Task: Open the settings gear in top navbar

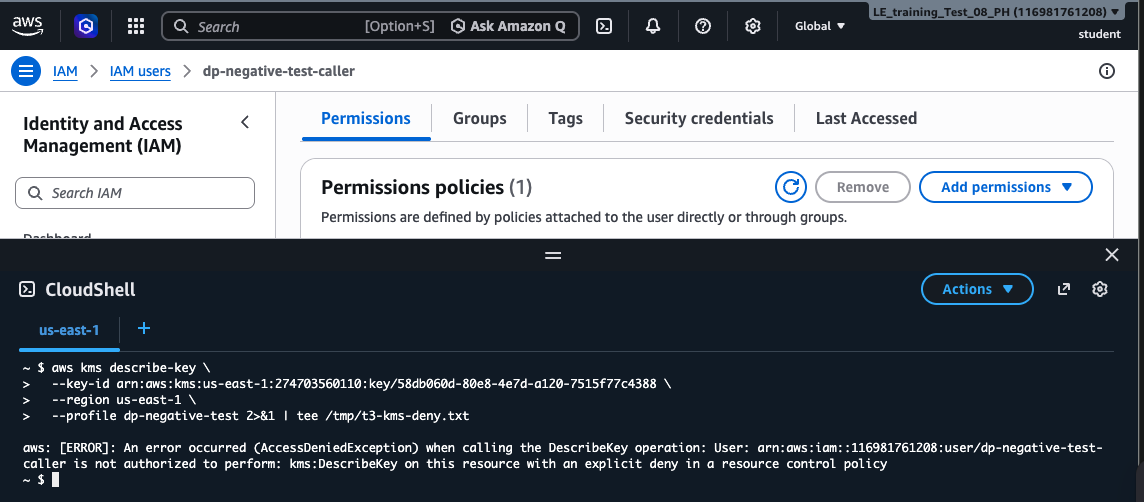Action: tap(752, 26)
